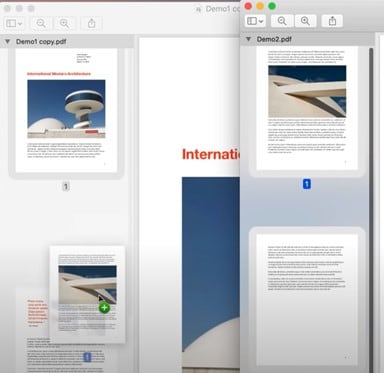Close the Demo2 window
384x373 pixels.
[x=248, y=6]
